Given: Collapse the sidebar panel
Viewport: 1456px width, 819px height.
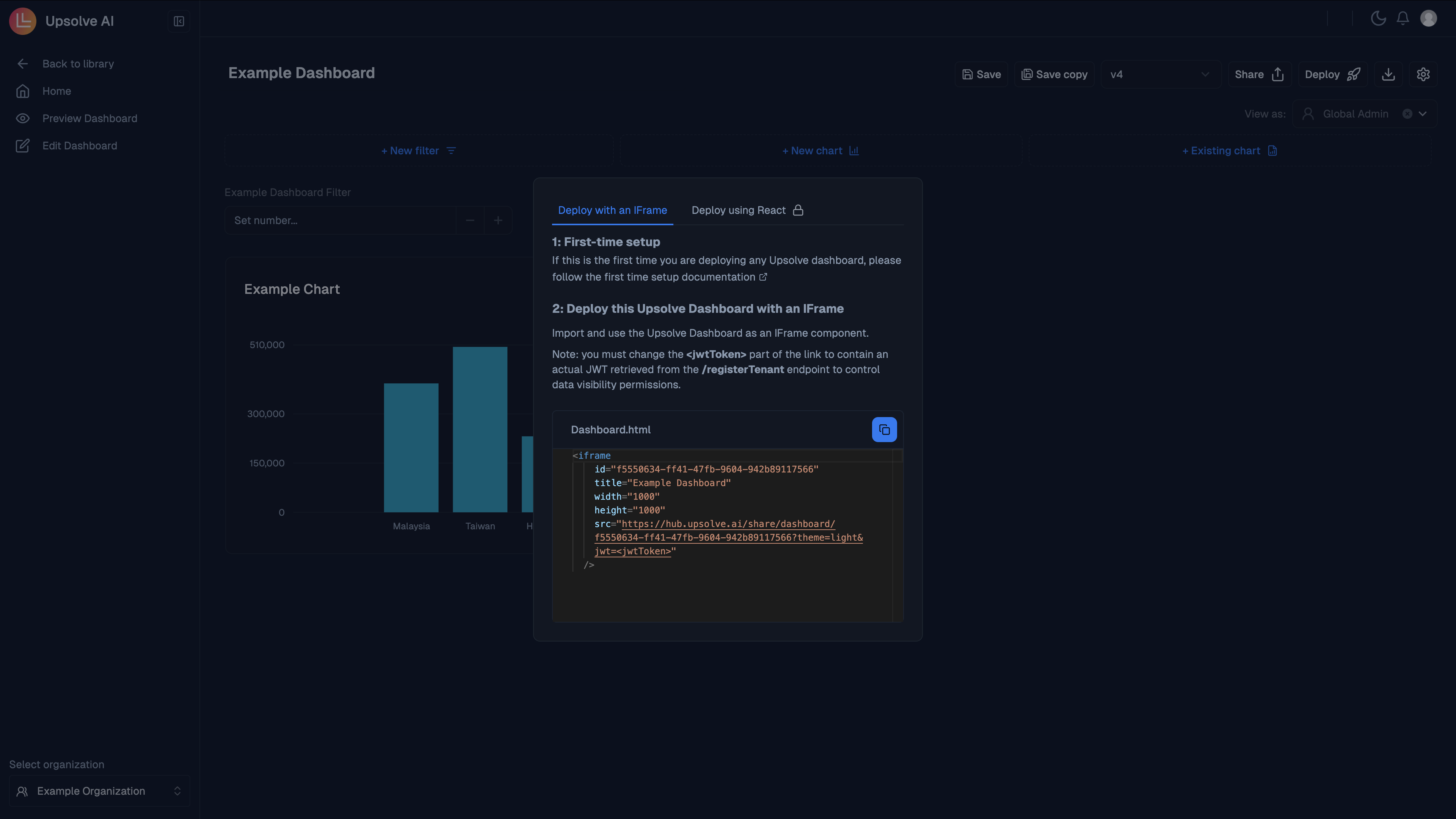Looking at the screenshot, I should point(179,21).
